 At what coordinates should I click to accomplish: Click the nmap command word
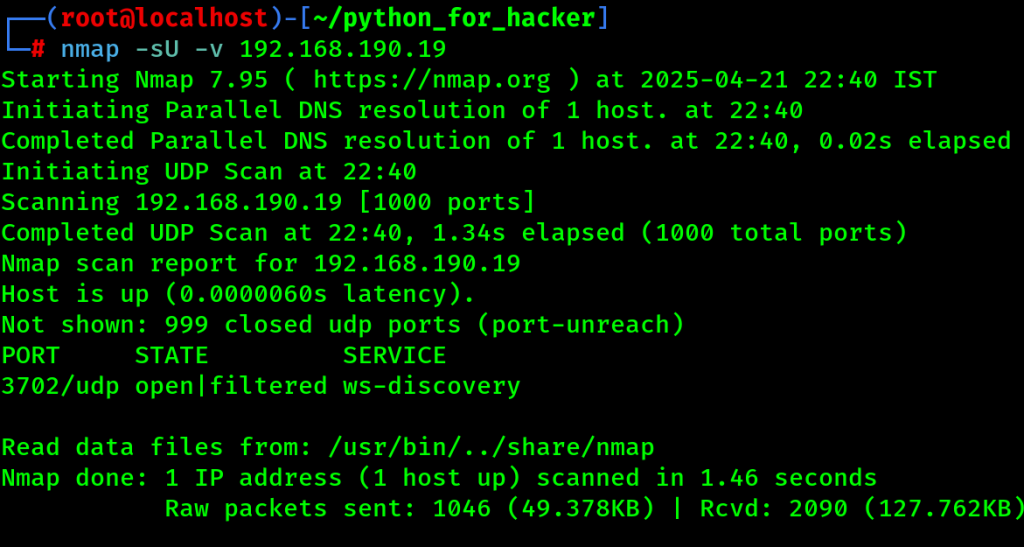pyautogui.click(x=90, y=50)
